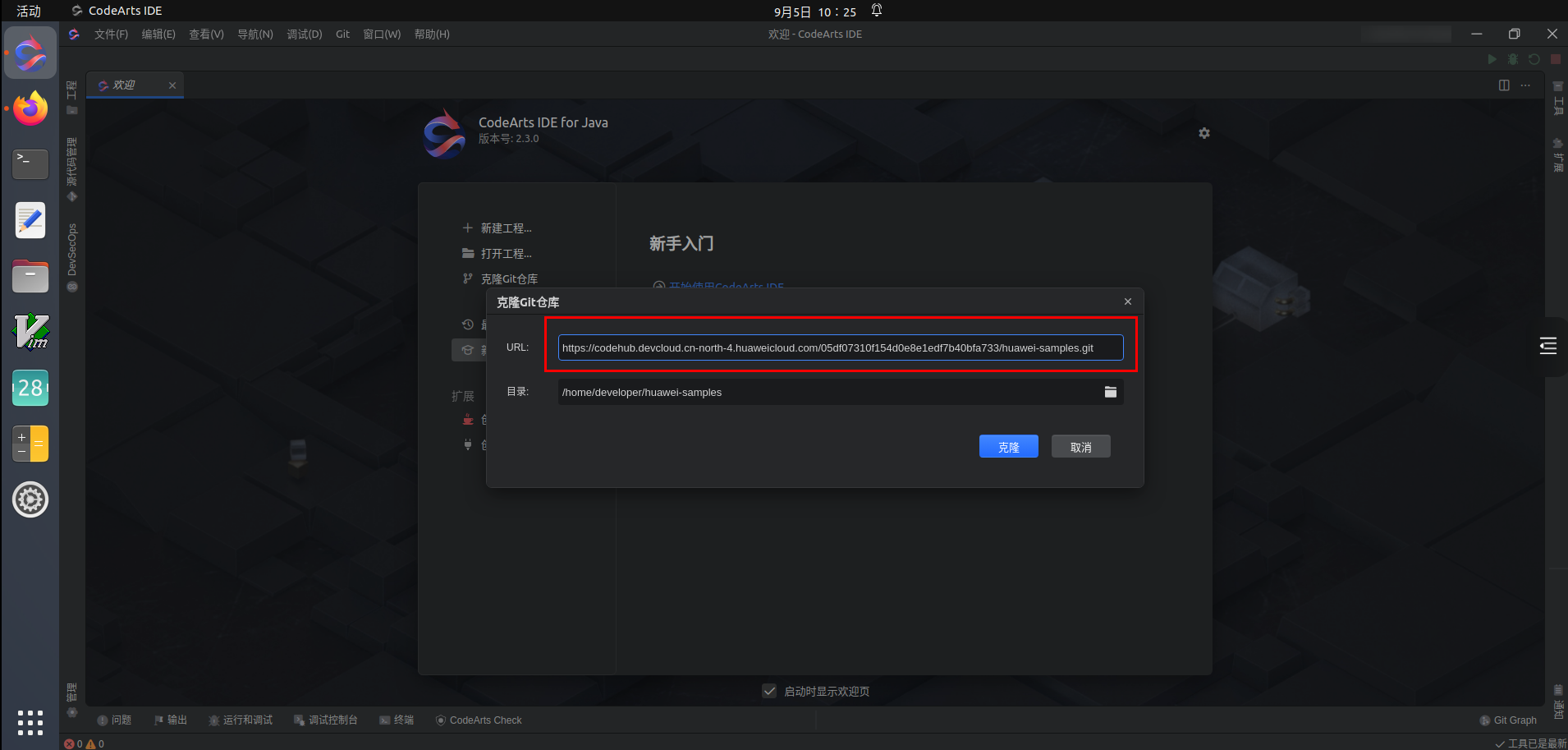Open the Git menu
The height and width of the screenshot is (750, 1568).
click(x=342, y=35)
